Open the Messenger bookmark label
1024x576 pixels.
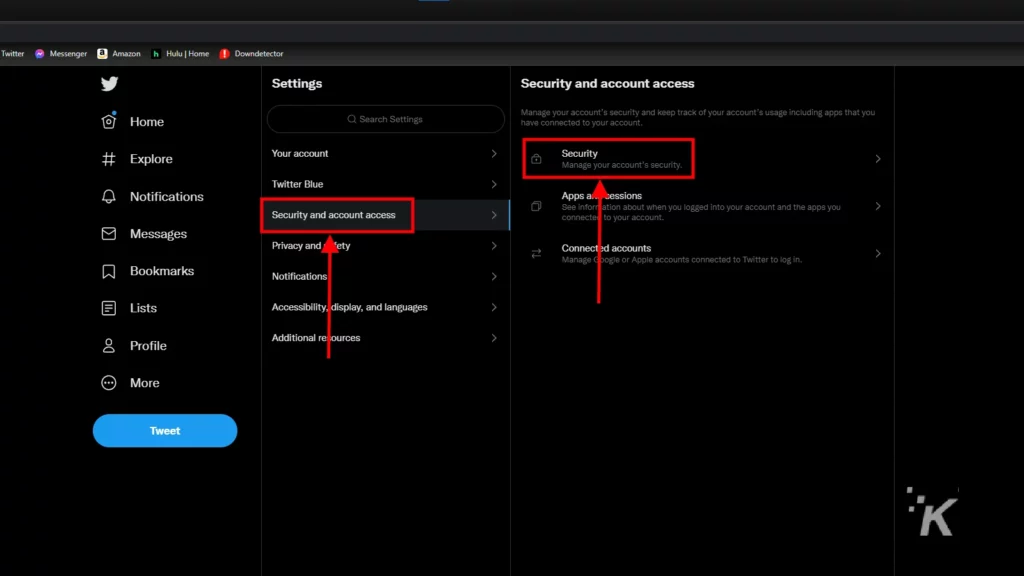[x=68, y=54]
